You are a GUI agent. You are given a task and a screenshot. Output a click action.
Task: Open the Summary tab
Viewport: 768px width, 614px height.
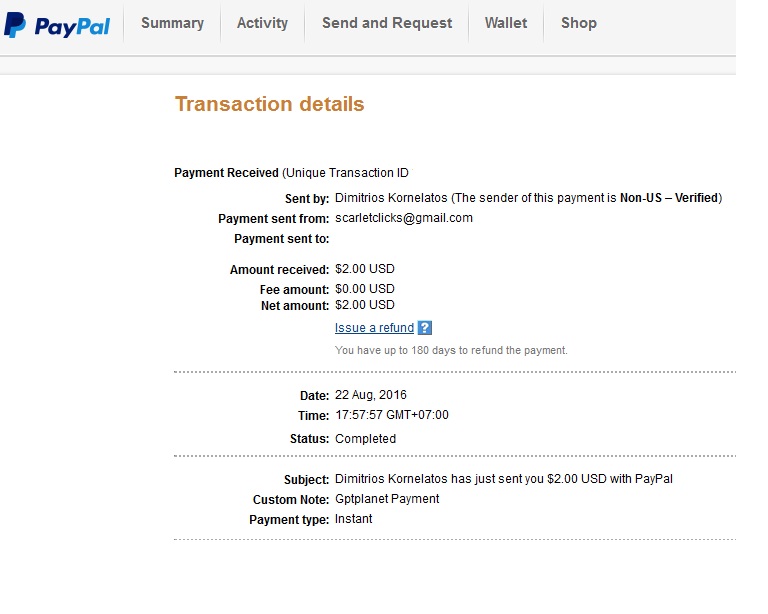coord(172,23)
